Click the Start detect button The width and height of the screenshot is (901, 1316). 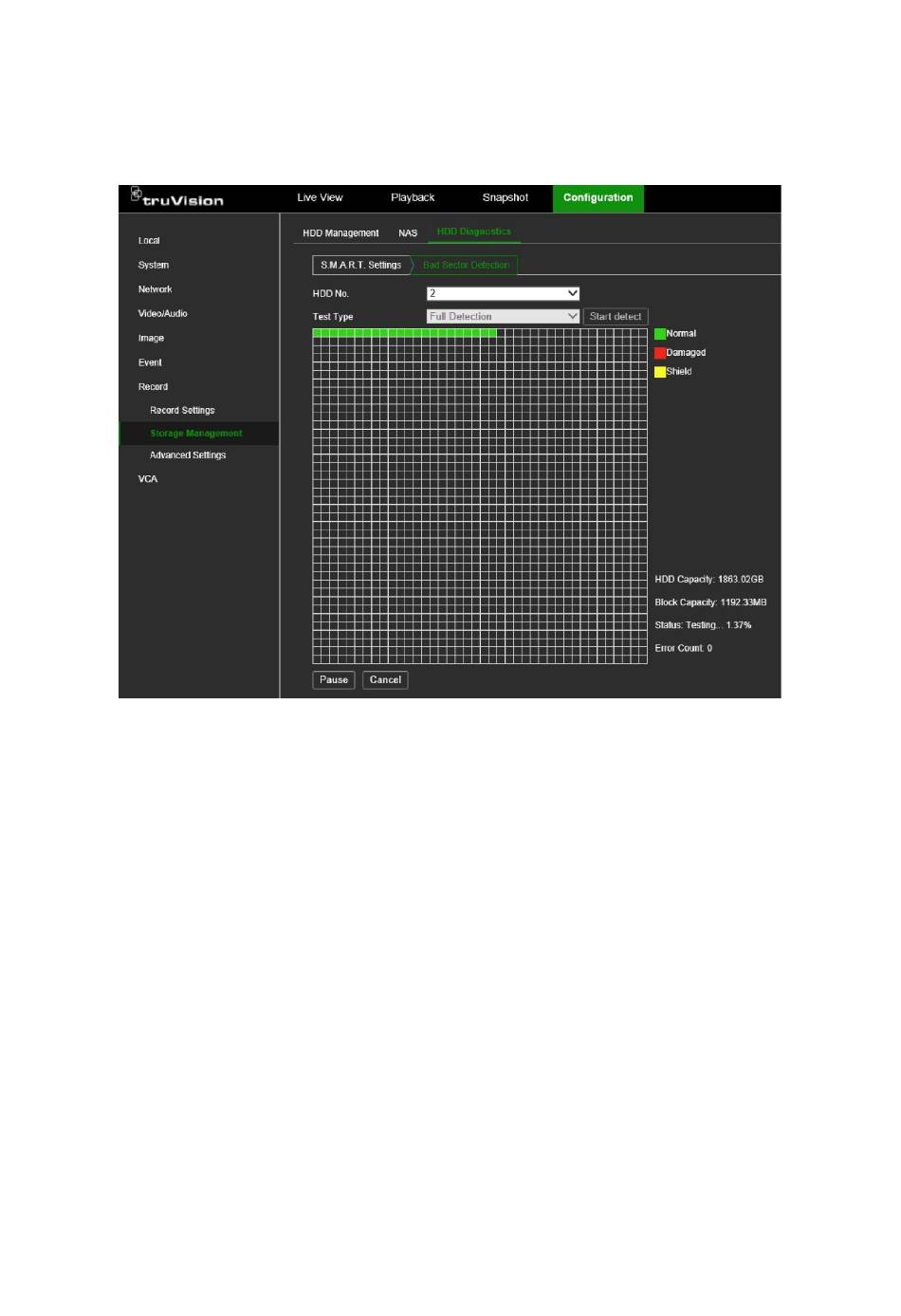tap(616, 317)
